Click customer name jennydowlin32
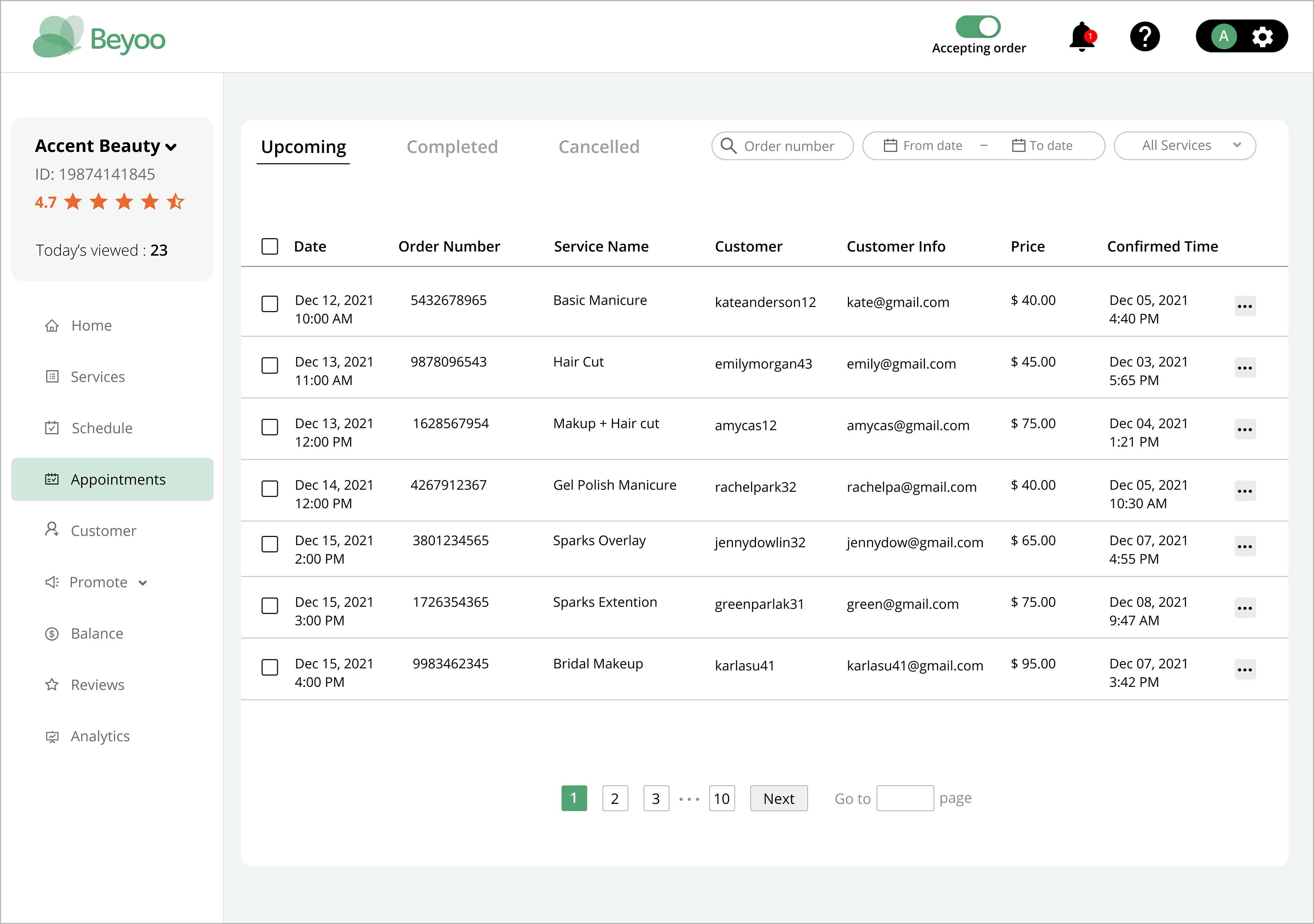This screenshot has height=924, width=1314. pyautogui.click(x=760, y=543)
